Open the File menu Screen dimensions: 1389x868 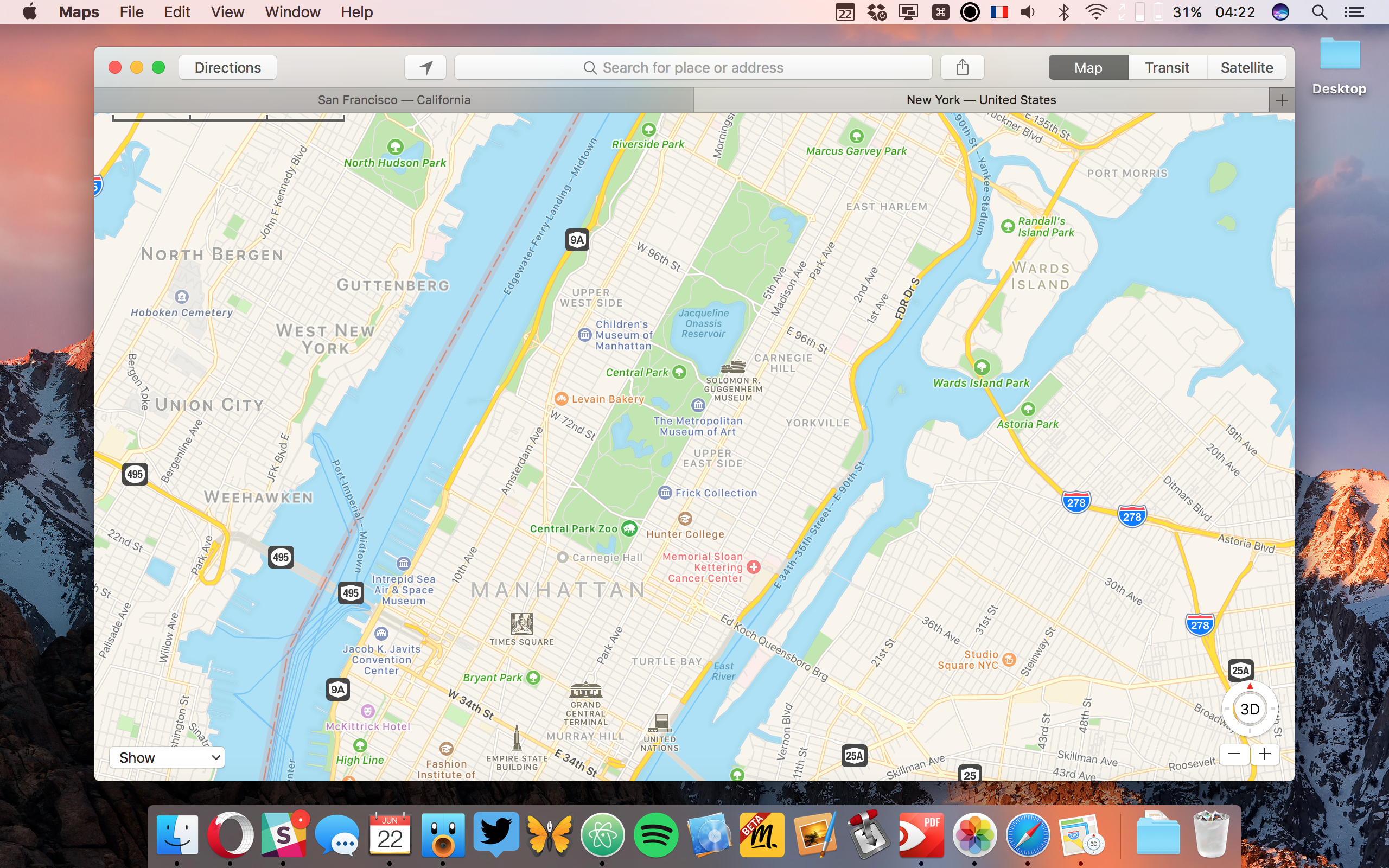click(x=131, y=12)
